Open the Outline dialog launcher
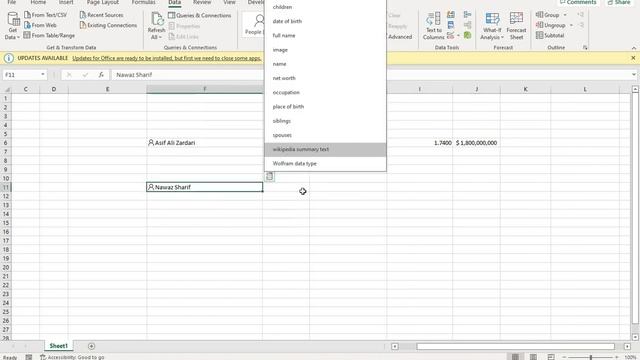The image size is (640, 360). pyautogui.click(x=585, y=48)
